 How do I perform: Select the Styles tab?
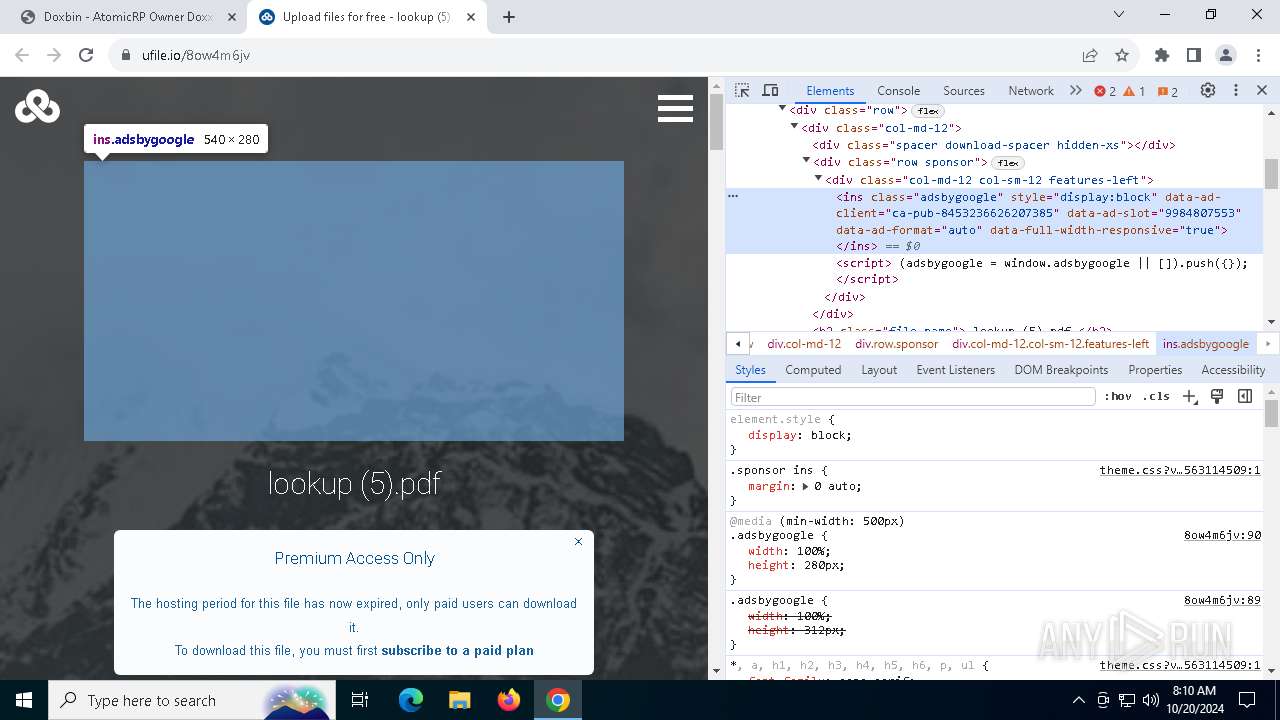point(750,370)
